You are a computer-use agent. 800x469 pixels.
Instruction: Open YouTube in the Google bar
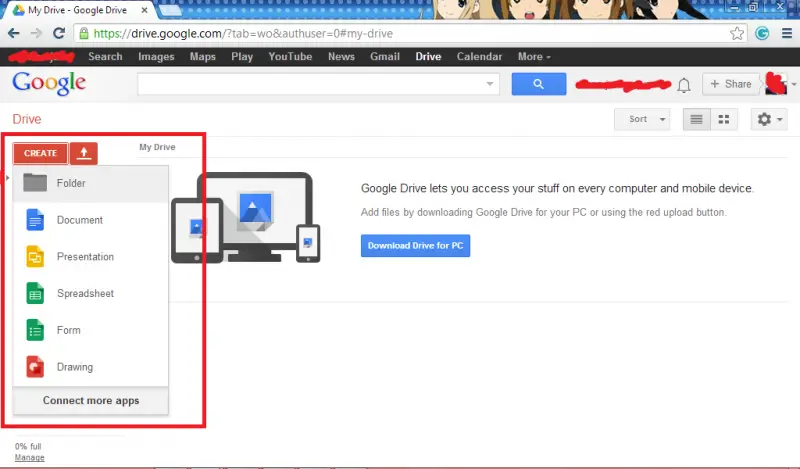click(x=290, y=57)
